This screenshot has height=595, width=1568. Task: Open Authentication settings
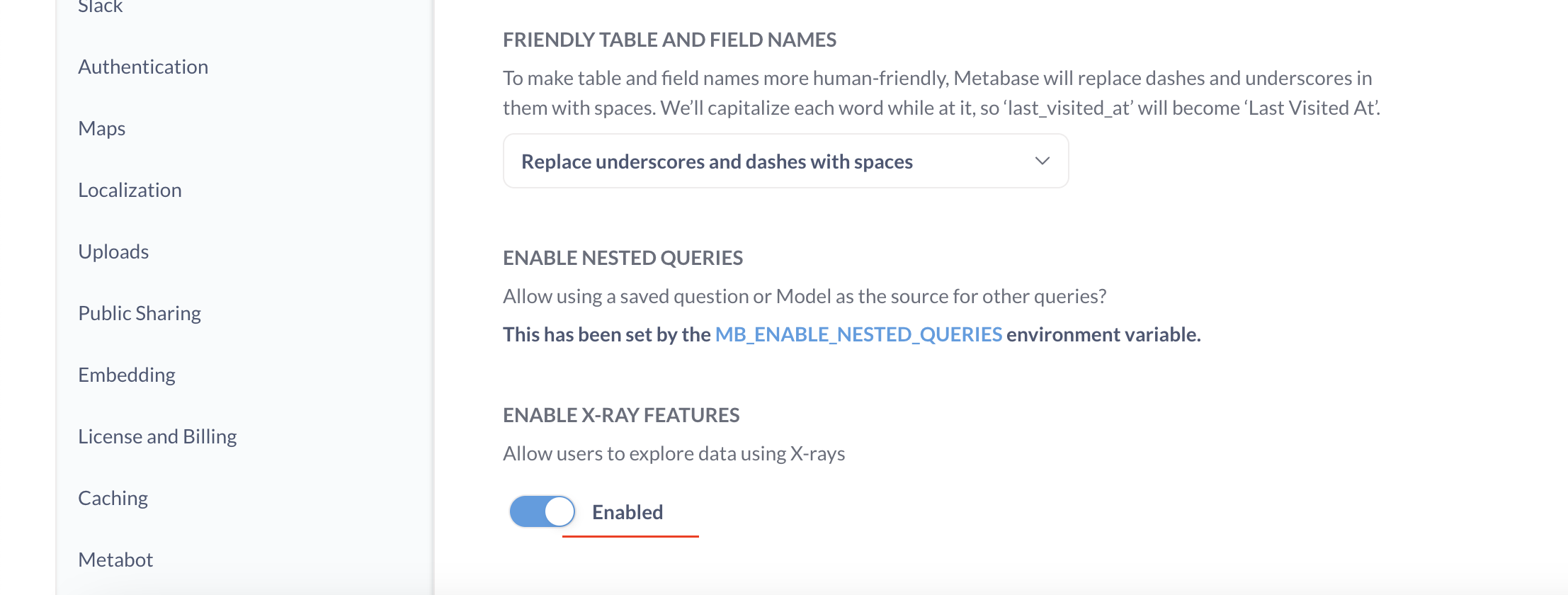(x=143, y=67)
